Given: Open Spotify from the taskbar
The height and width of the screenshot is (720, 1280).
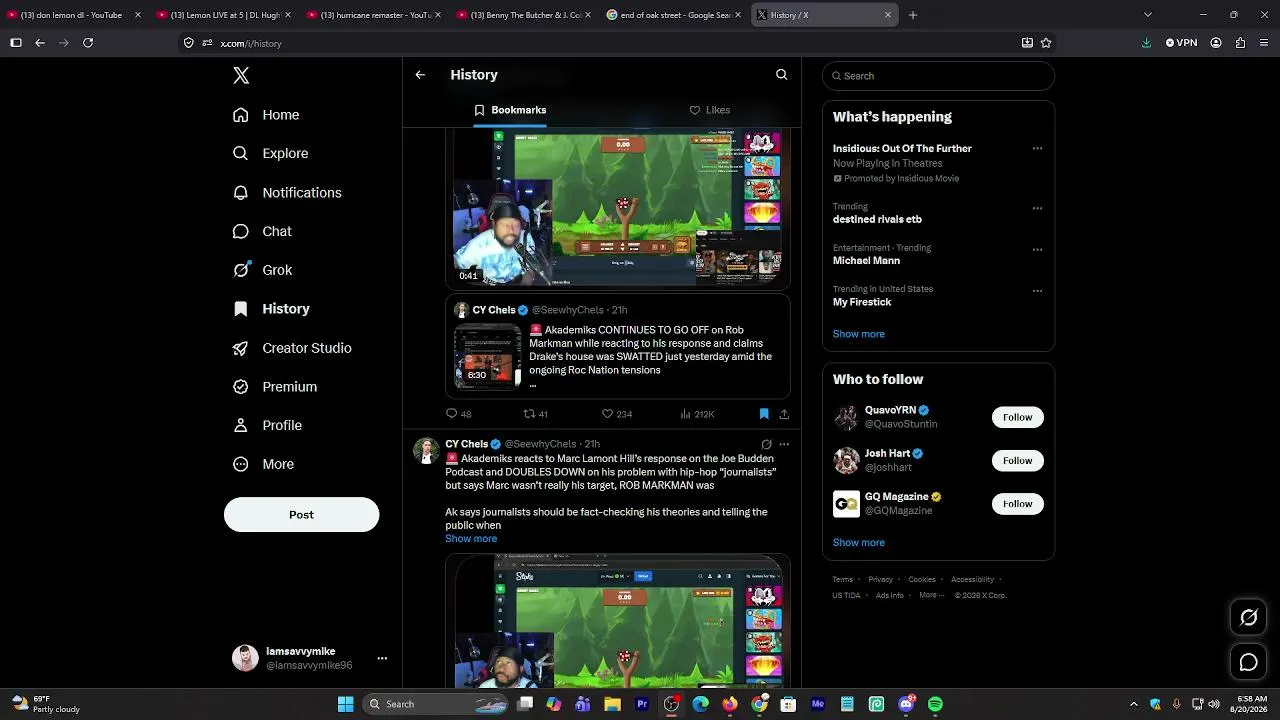Looking at the screenshot, I should [x=935, y=704].
